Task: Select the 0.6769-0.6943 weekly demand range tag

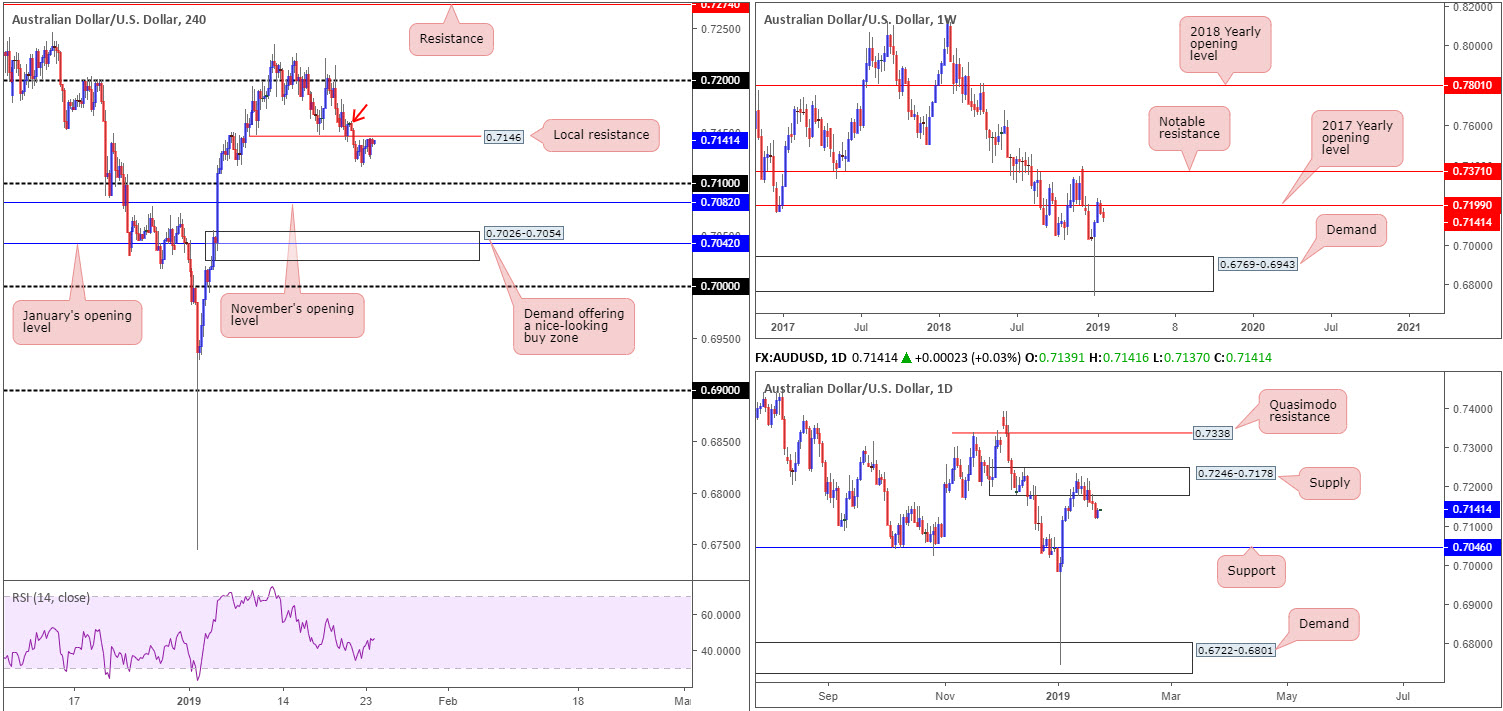Action: click(1259, 265)
